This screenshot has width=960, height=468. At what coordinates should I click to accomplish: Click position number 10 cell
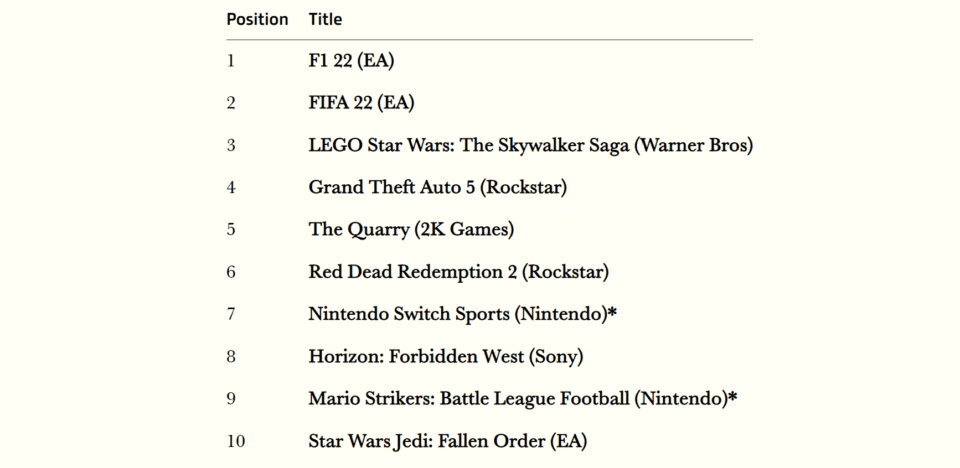(236, 441)
